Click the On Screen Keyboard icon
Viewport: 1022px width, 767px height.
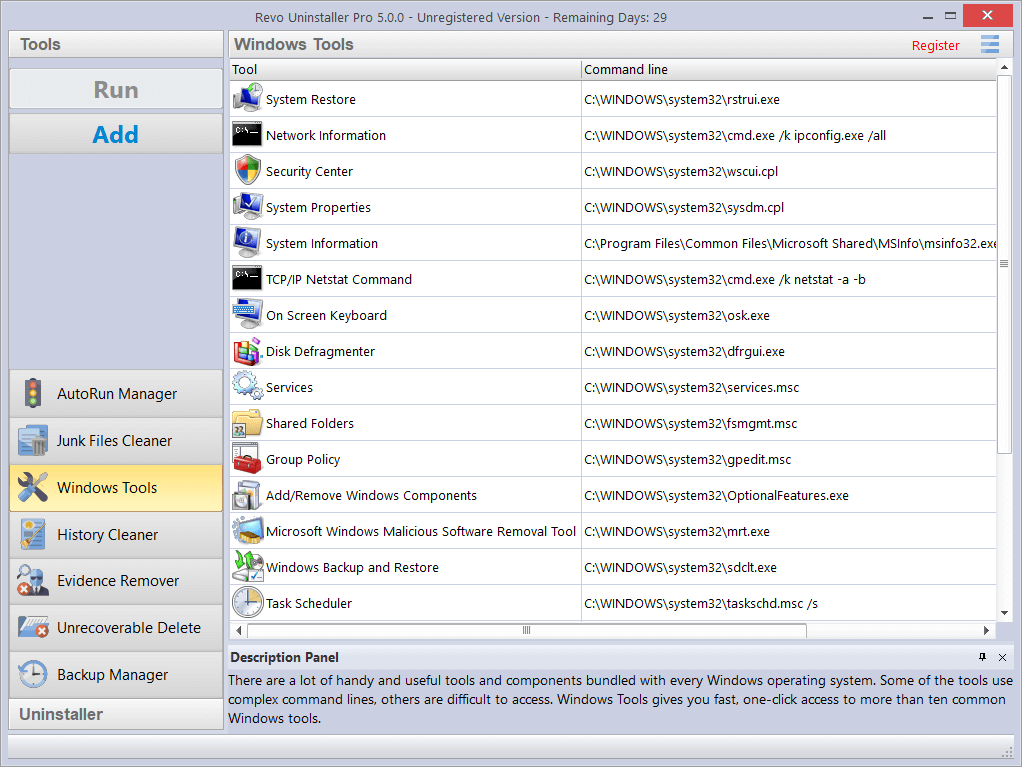(x=248, y=314)
